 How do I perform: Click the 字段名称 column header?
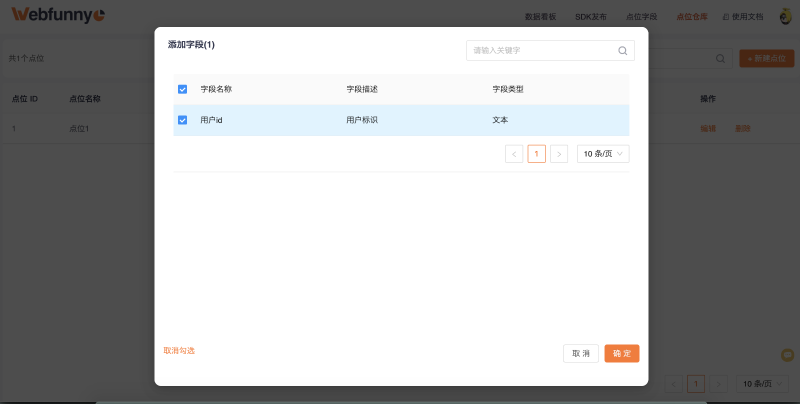pos(216,89)
